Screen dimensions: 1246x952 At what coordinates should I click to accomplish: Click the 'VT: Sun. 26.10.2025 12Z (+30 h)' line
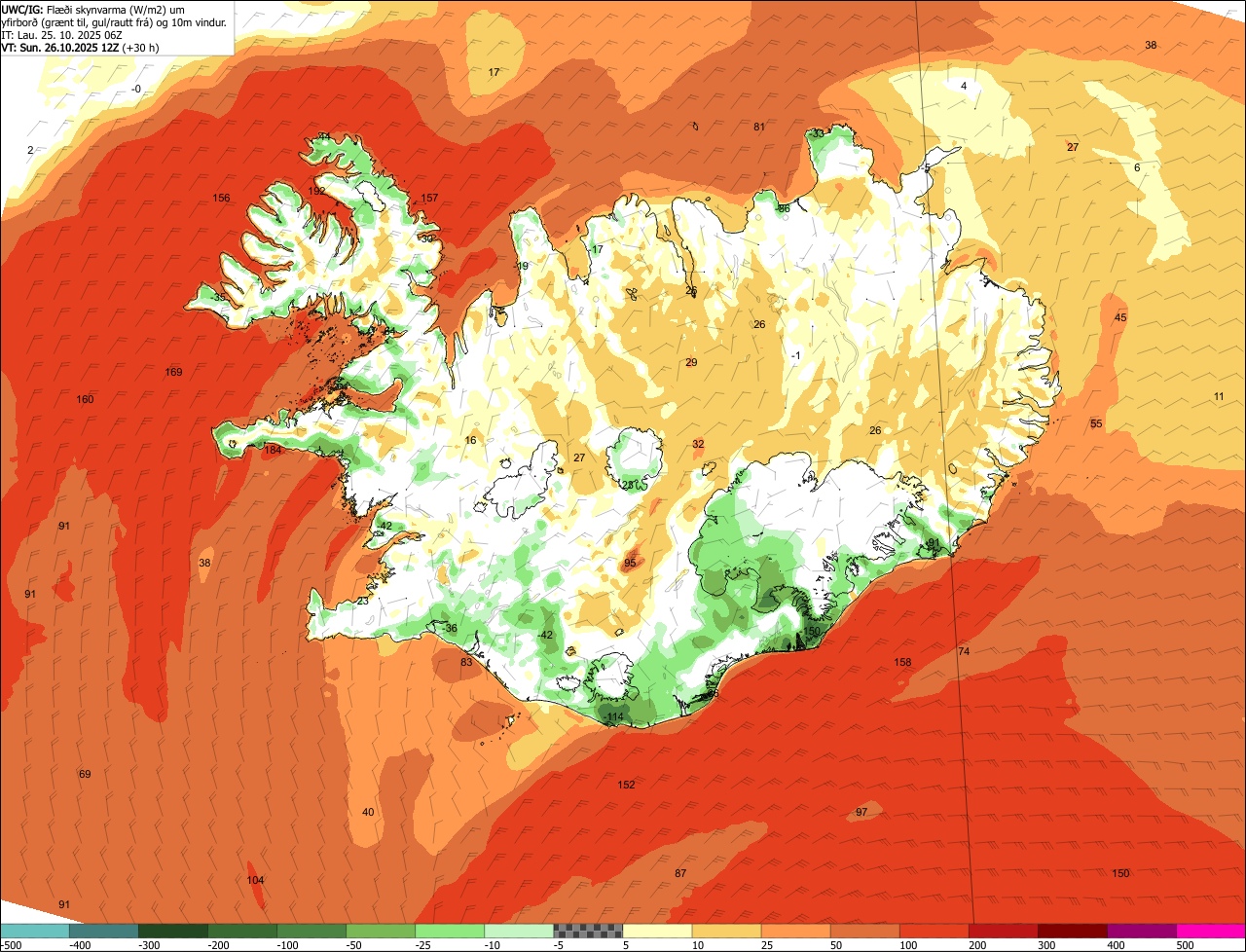click(x=80, y=47)
